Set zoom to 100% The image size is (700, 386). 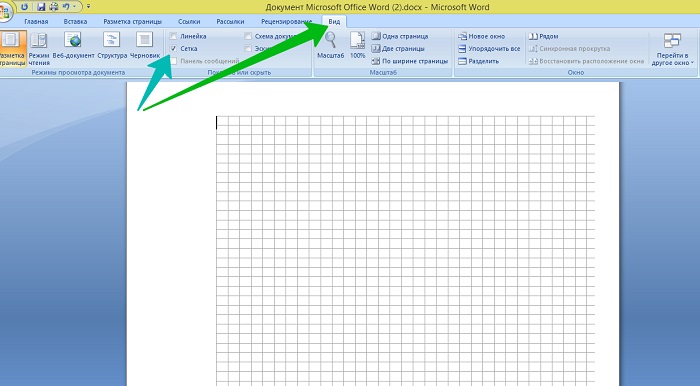(x=358, y=46)
